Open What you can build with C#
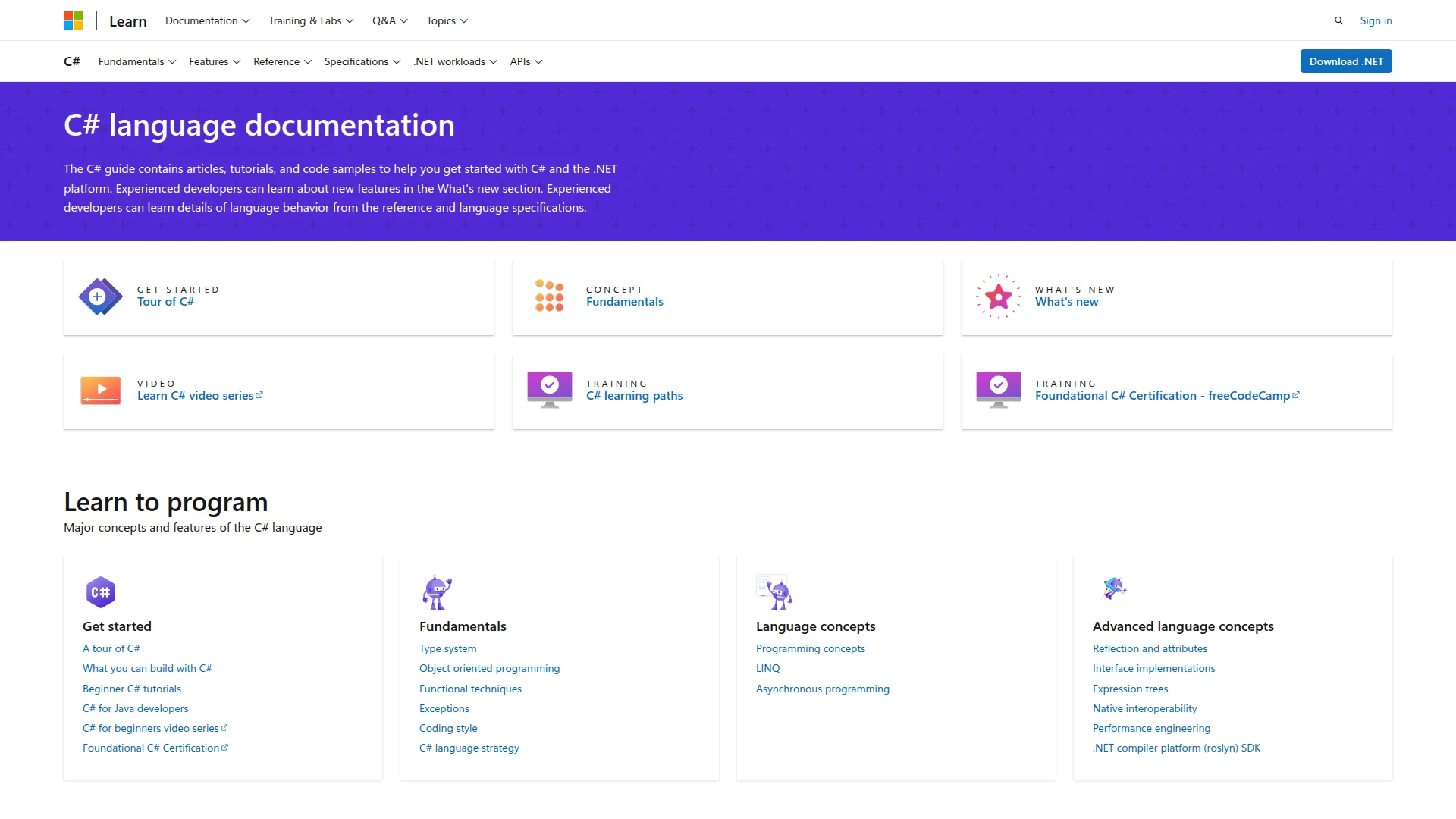The image size is (1456, 819). (x=147, y=668)
